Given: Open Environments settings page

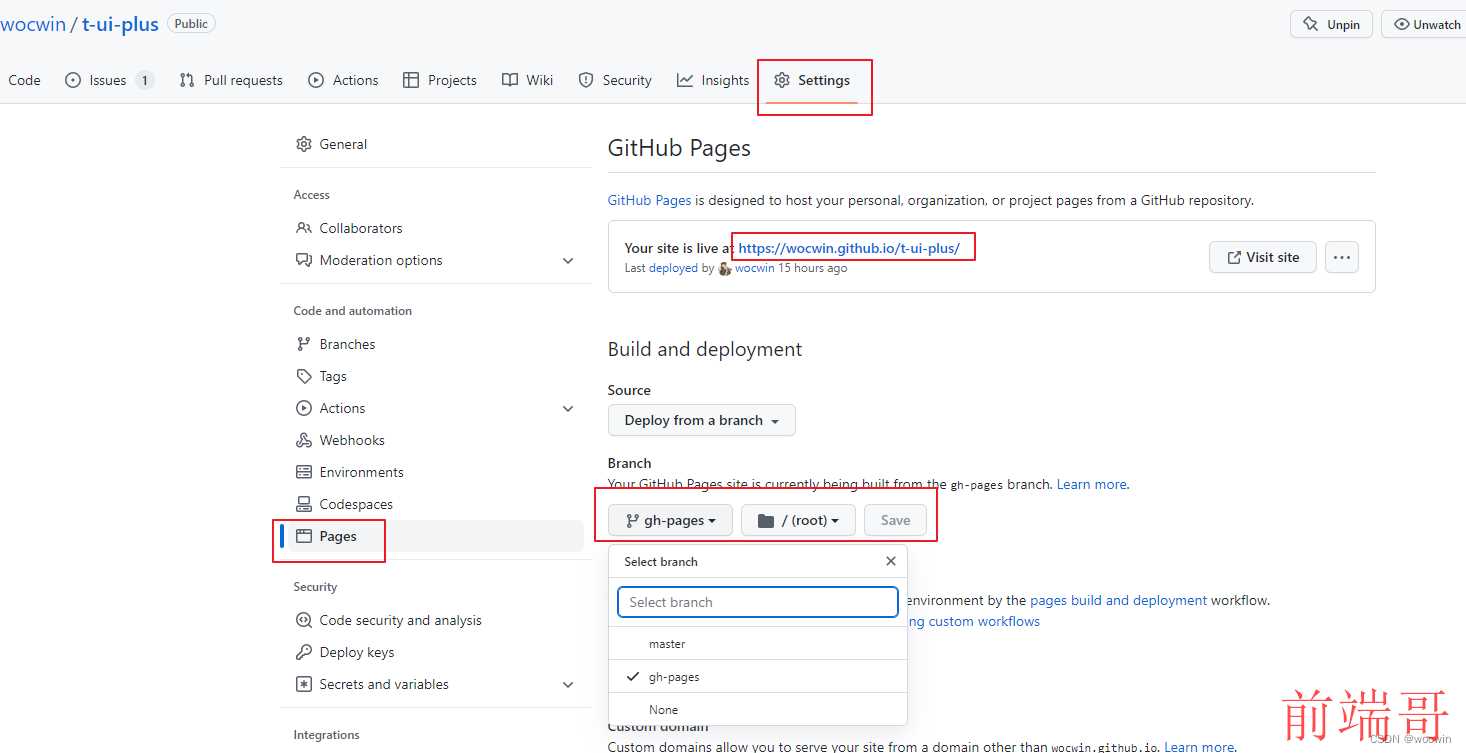Looking at the screenshot, I should point(362,472).
